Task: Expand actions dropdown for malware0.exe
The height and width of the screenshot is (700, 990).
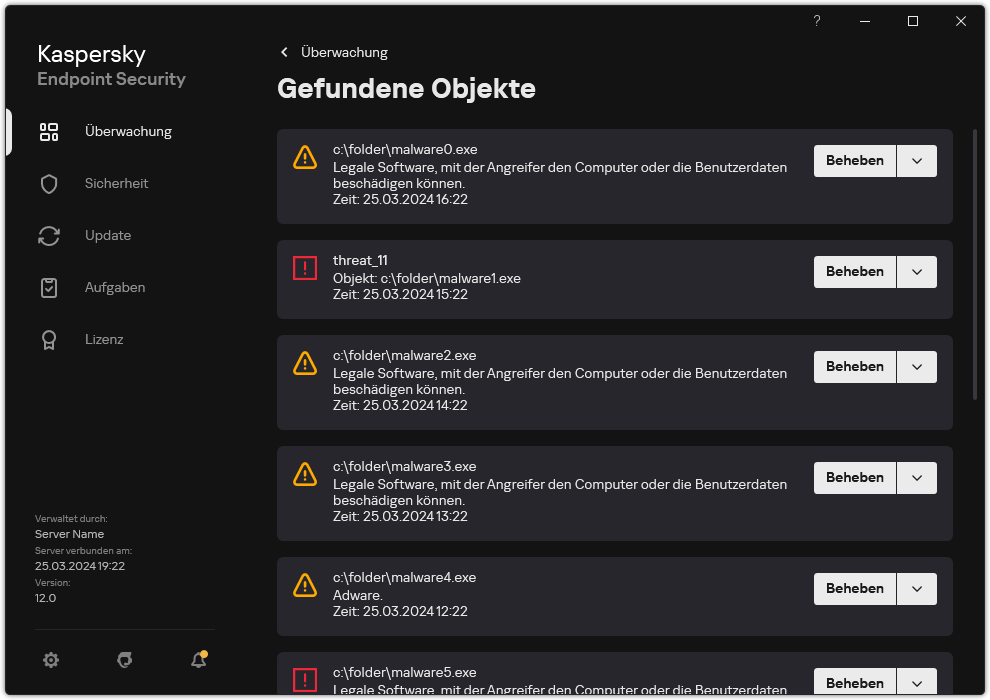Action: [x=917, y=160]
